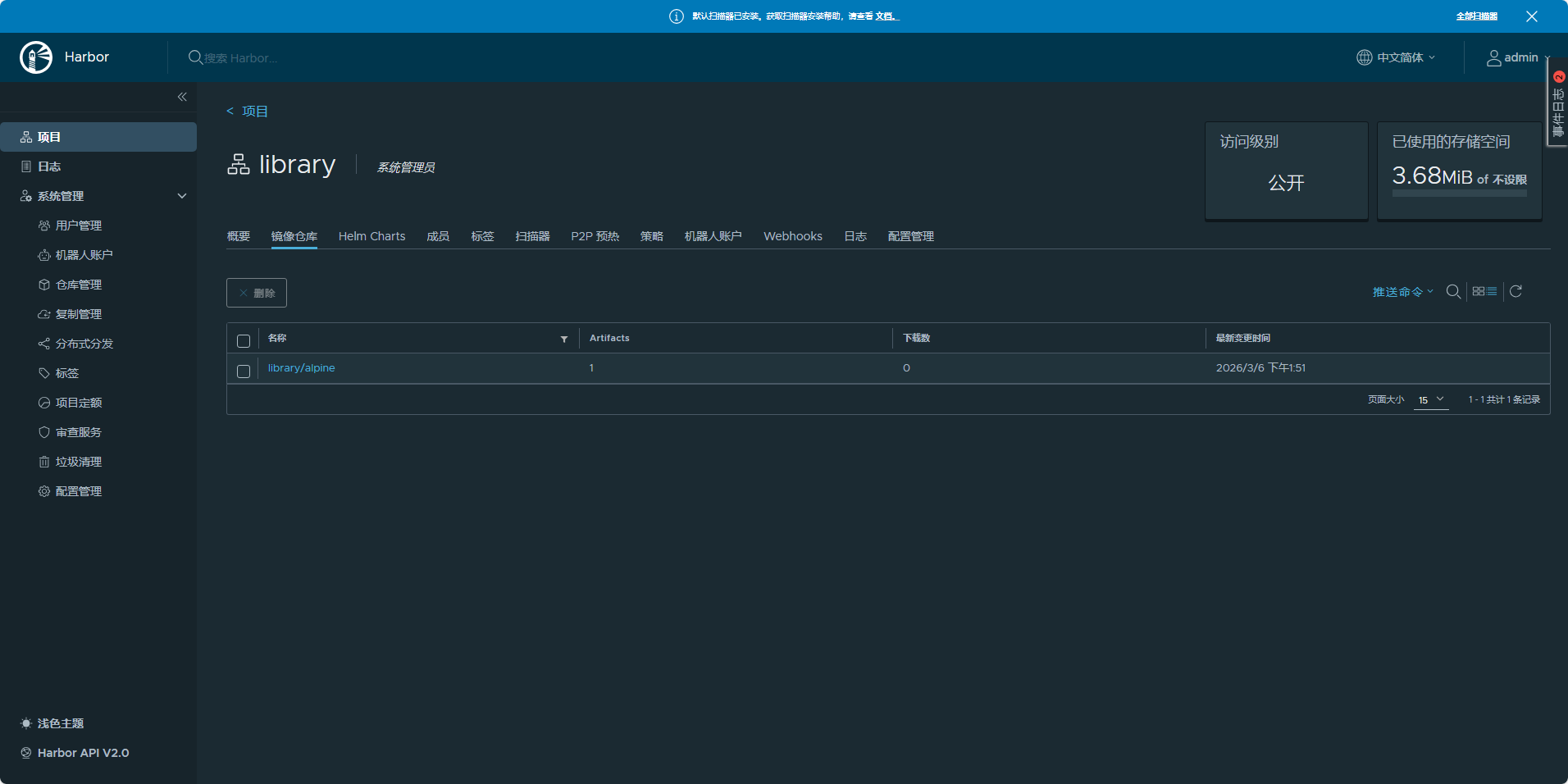
Task: Focus the 搜索 Harbor search field
Action: pyautogui.click(x=241, y=58)
